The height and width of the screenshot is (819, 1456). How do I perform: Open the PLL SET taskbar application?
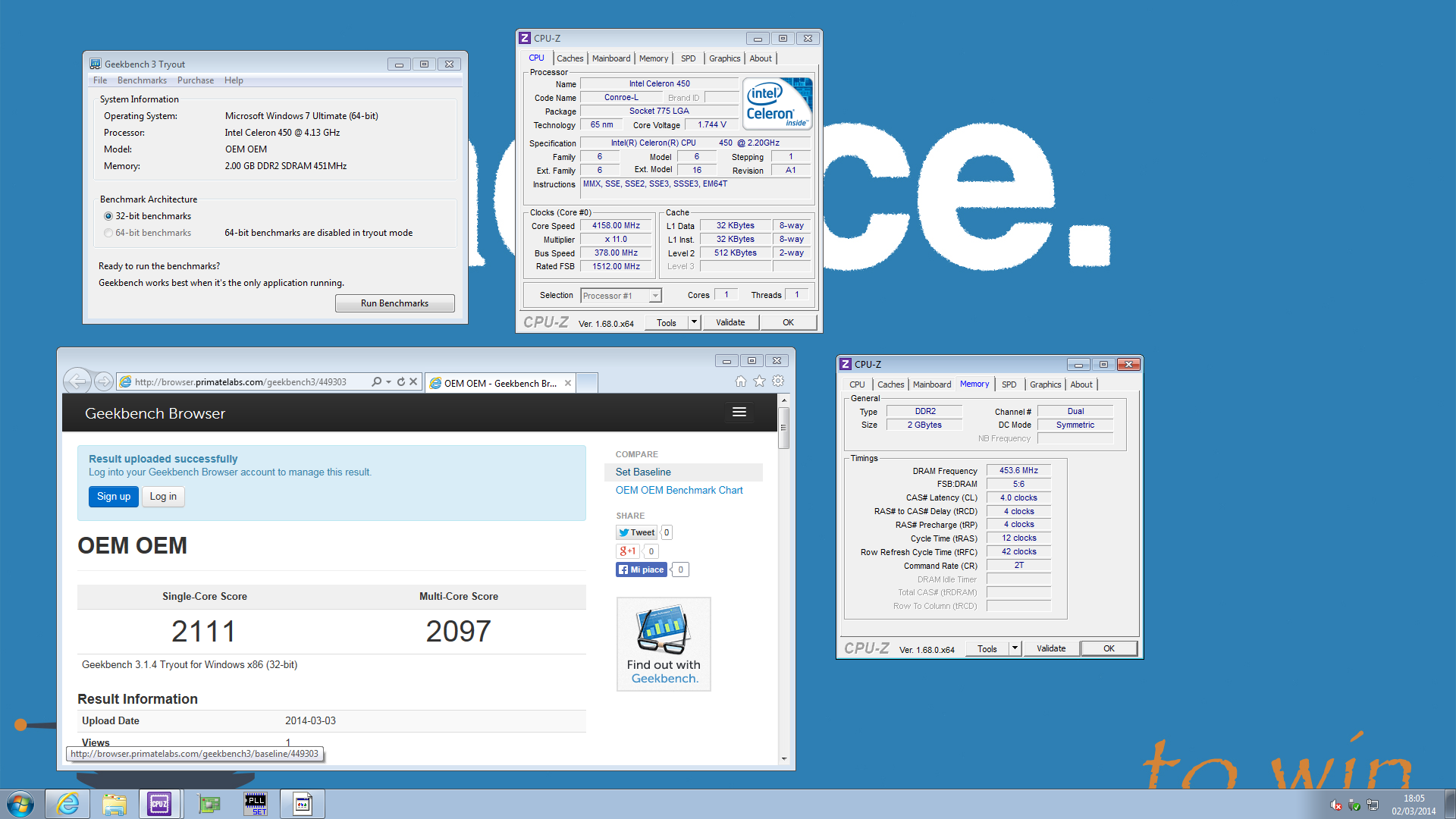coord(256,804)
